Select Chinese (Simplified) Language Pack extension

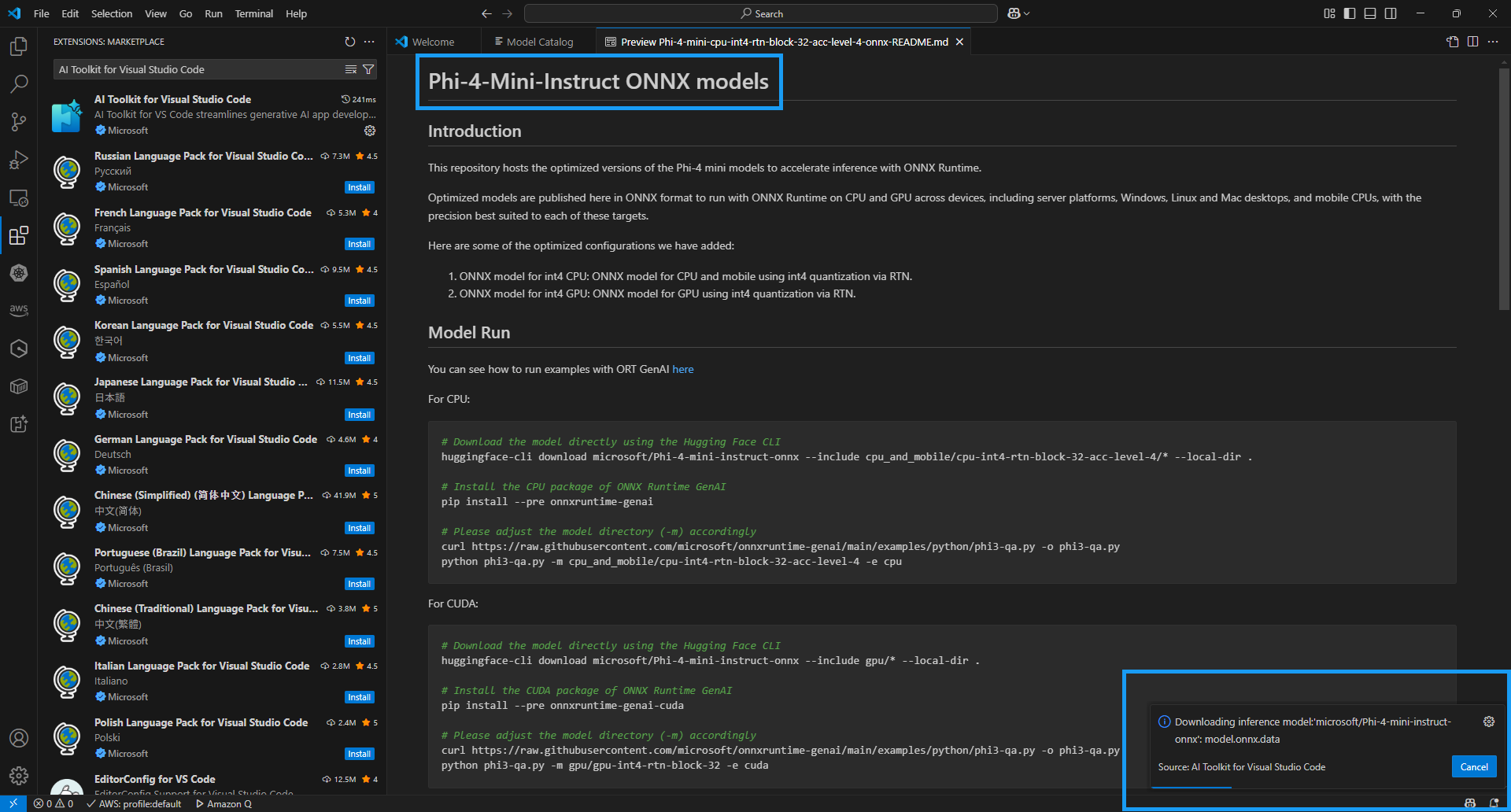pos(212,511)
